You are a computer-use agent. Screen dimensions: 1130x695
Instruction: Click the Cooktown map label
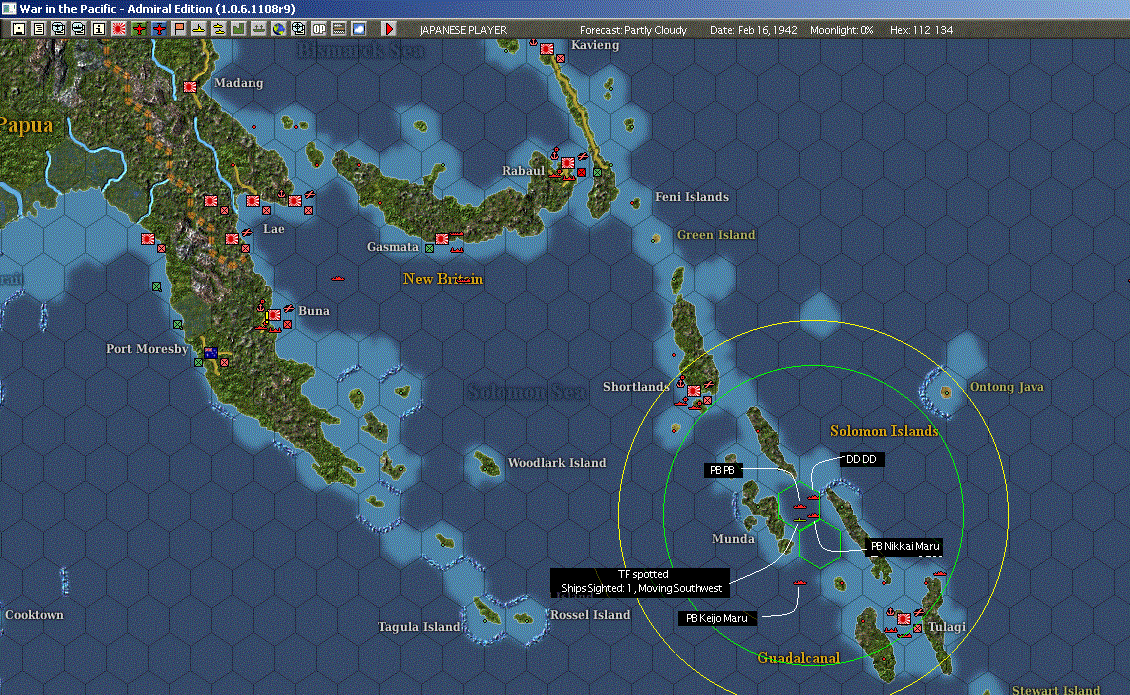pyautogui.click(x=34, y=615)
